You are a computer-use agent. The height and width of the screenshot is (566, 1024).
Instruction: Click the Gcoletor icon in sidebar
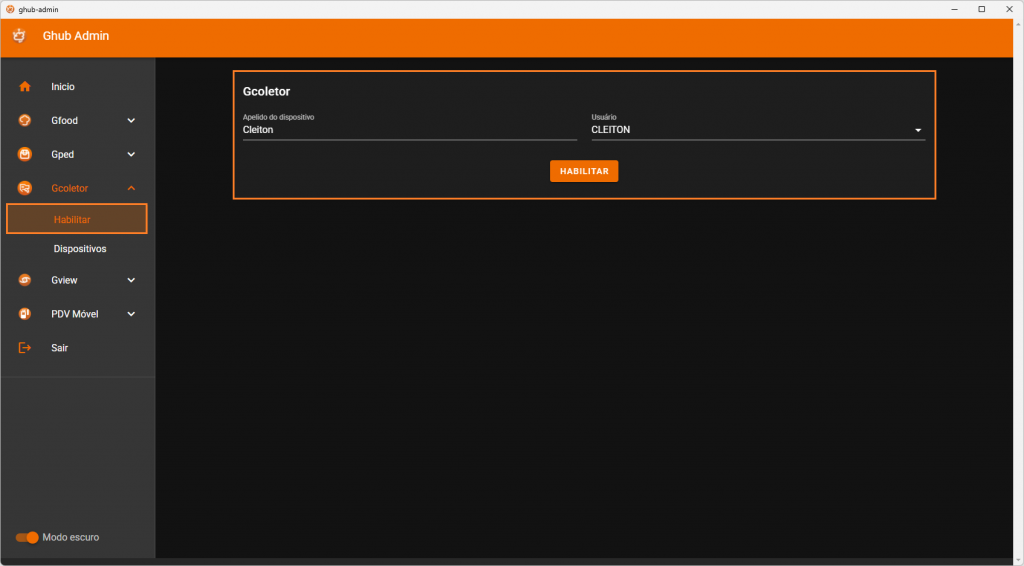coord(25,189)
